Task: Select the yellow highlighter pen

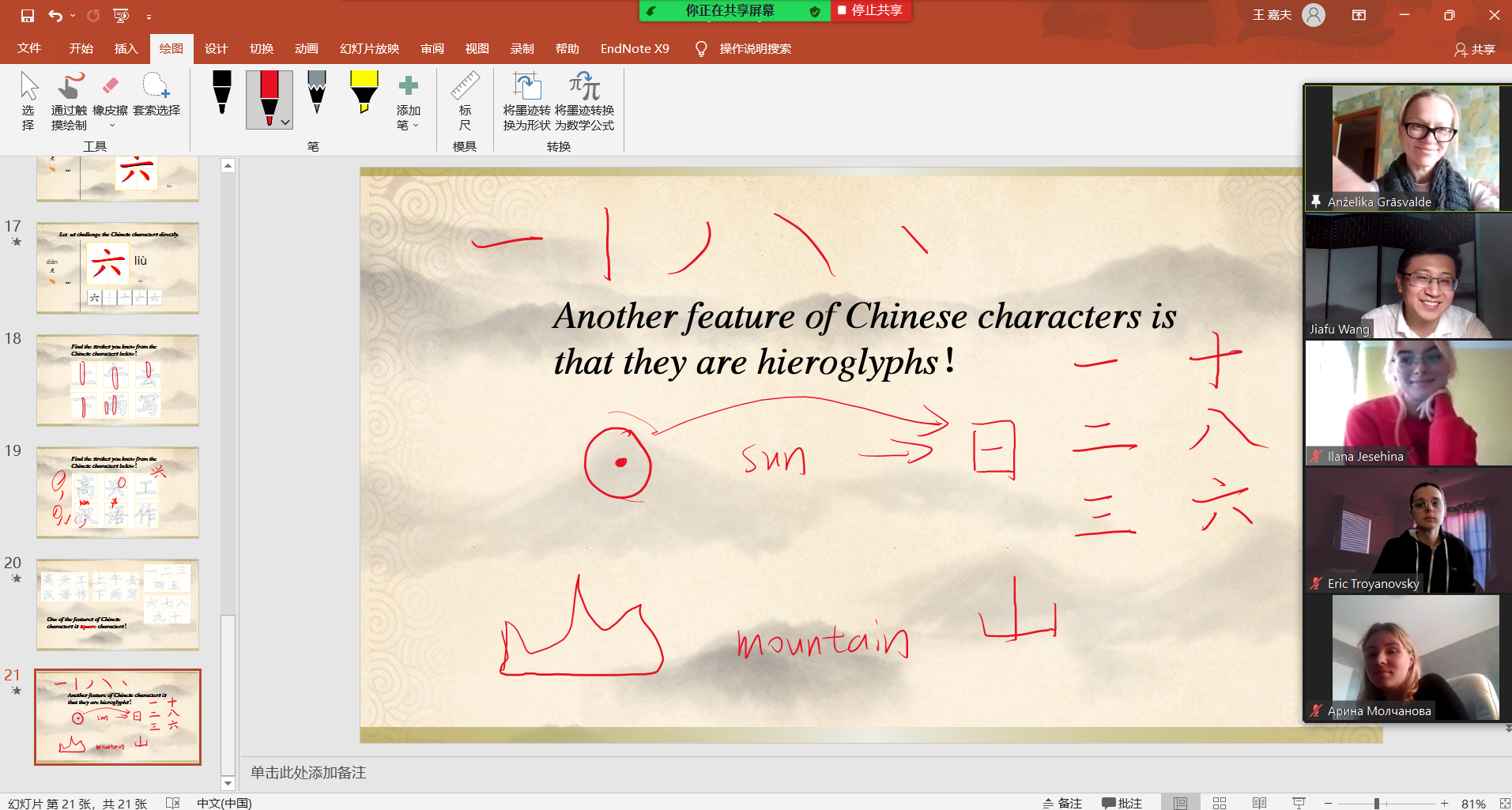Action: point(364,93)
